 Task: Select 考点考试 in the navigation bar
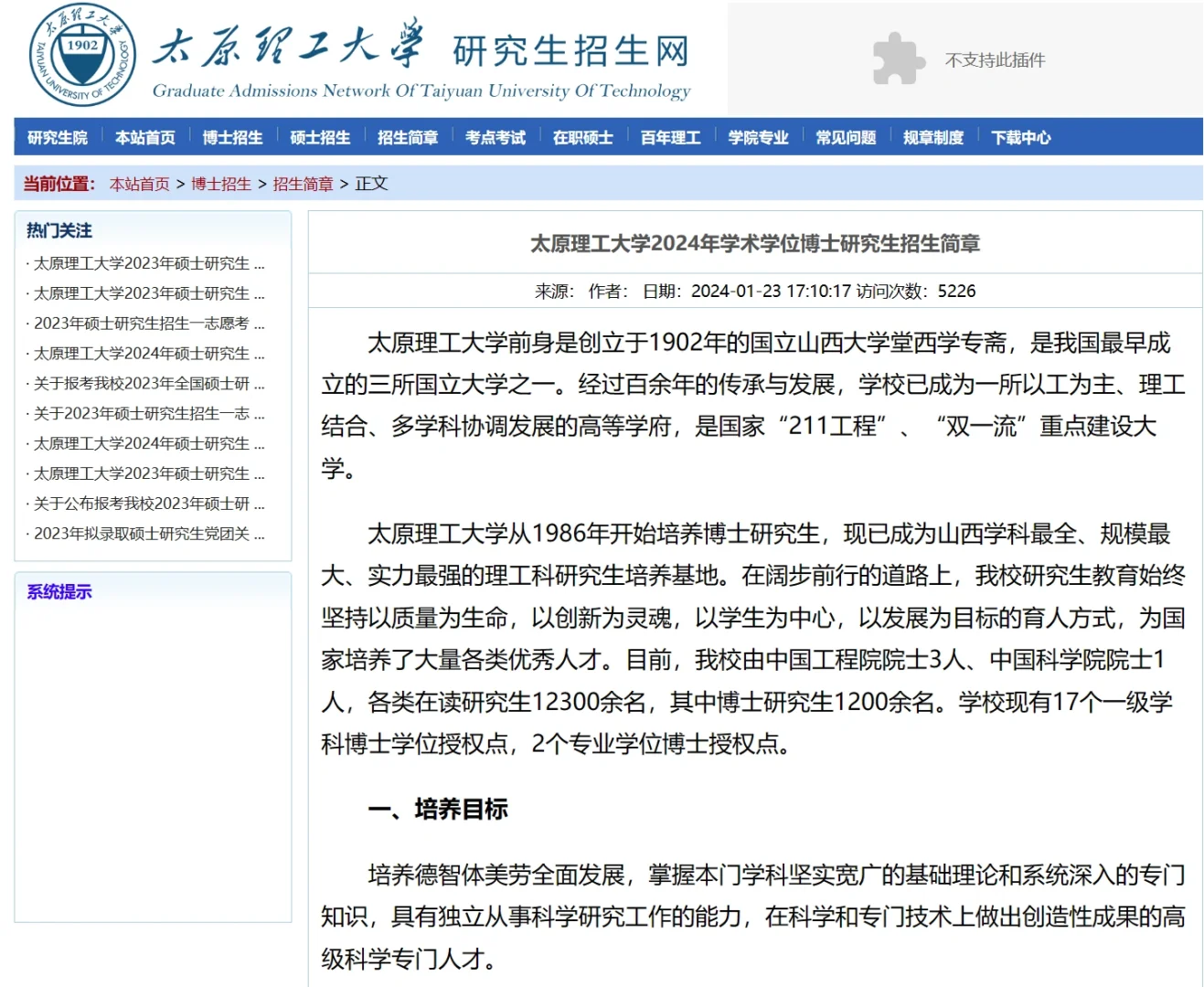[495, 137]
